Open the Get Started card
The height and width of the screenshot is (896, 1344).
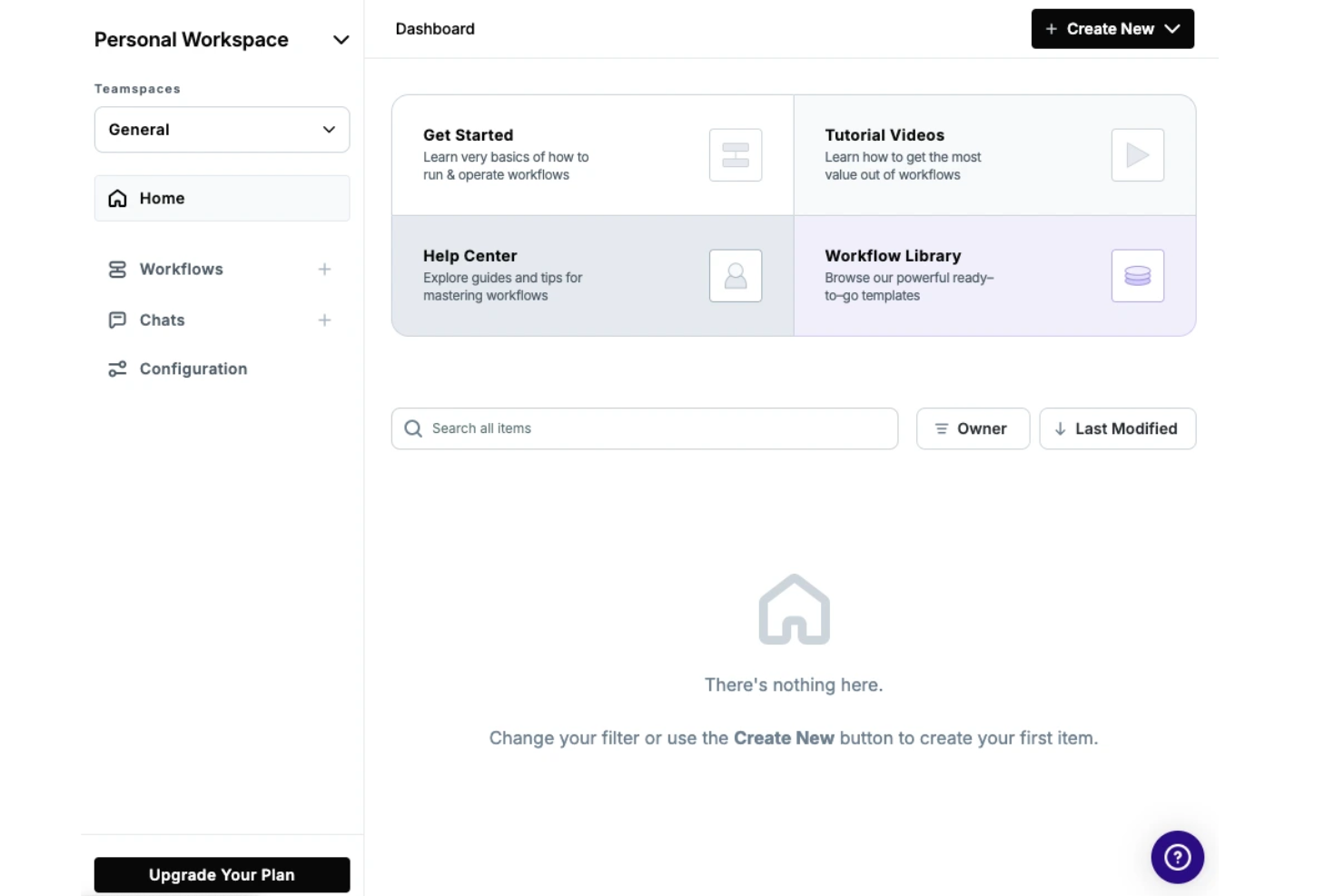[590, 154]
